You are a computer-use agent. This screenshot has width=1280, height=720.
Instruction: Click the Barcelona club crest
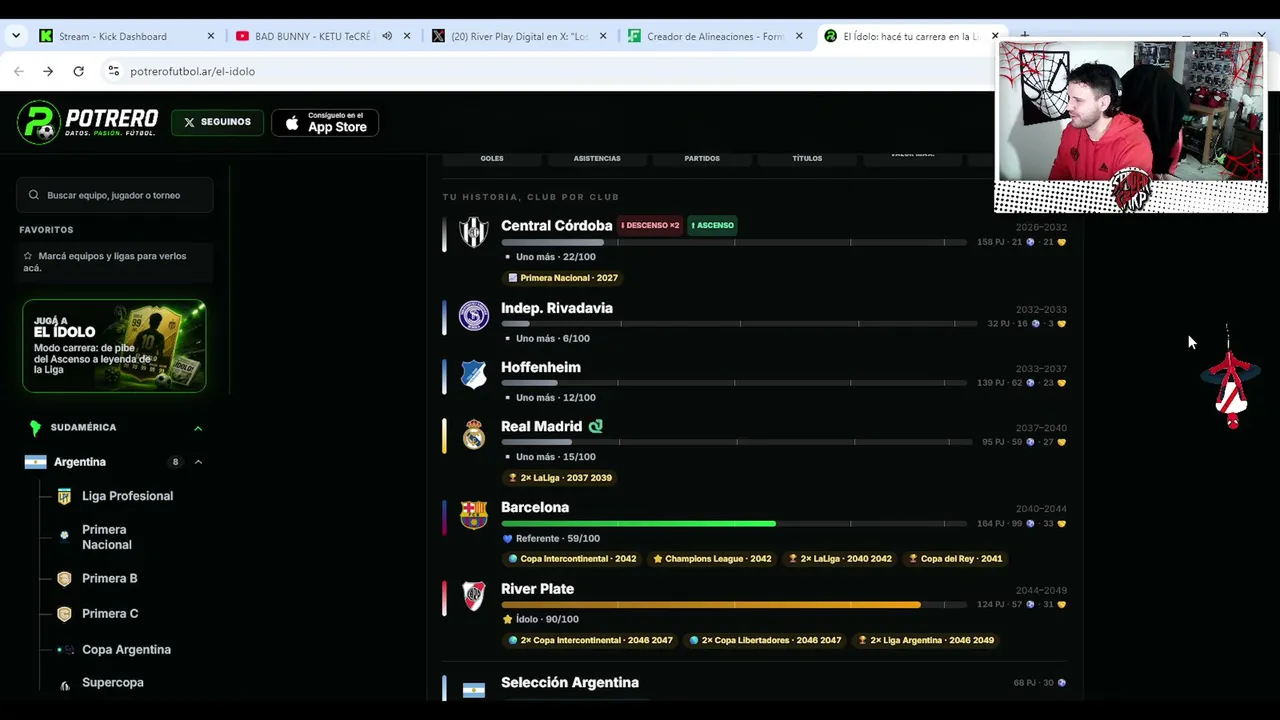[x=473, y=515]
